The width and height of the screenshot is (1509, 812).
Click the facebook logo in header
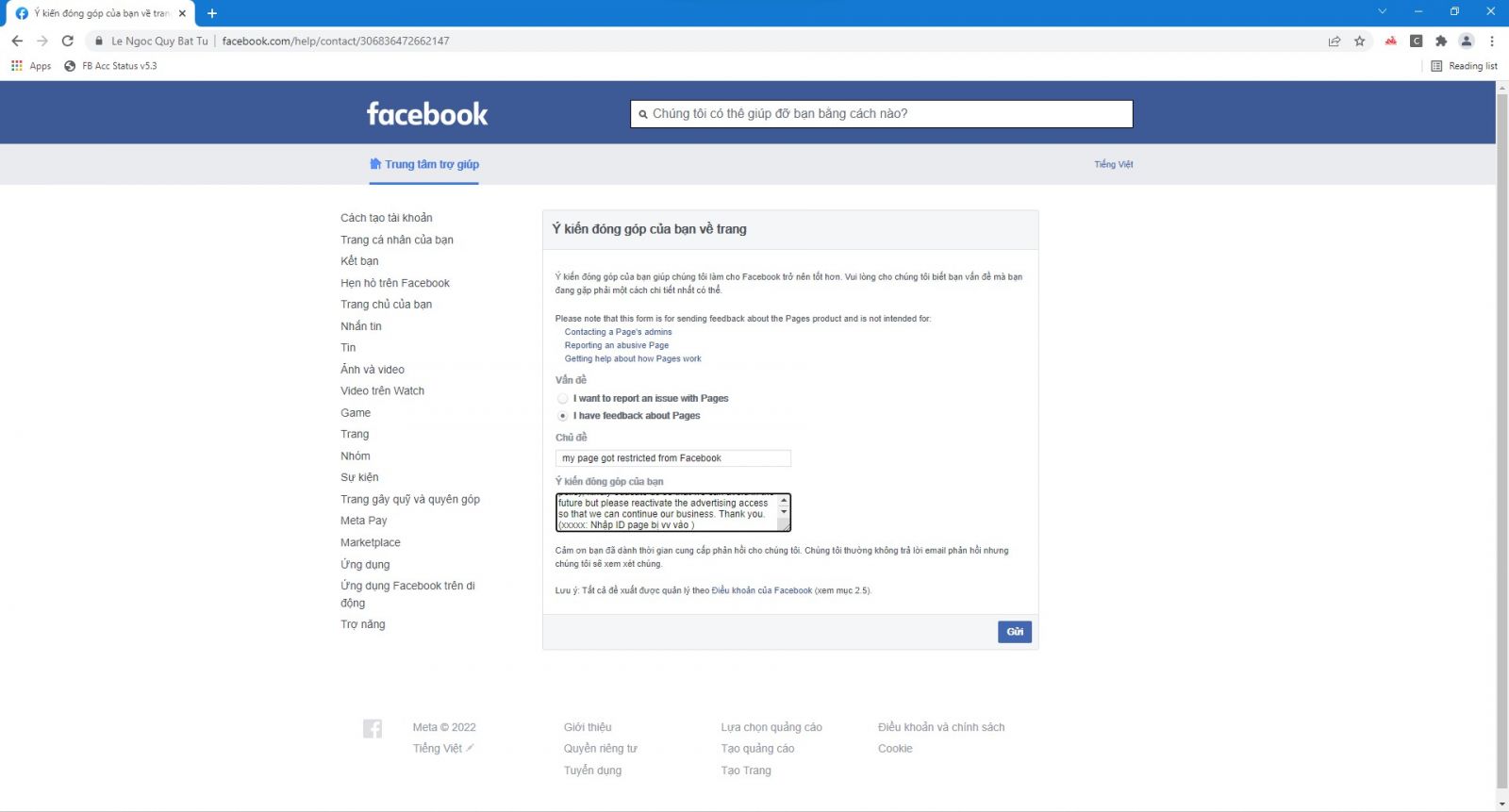[x=427, y=114]
